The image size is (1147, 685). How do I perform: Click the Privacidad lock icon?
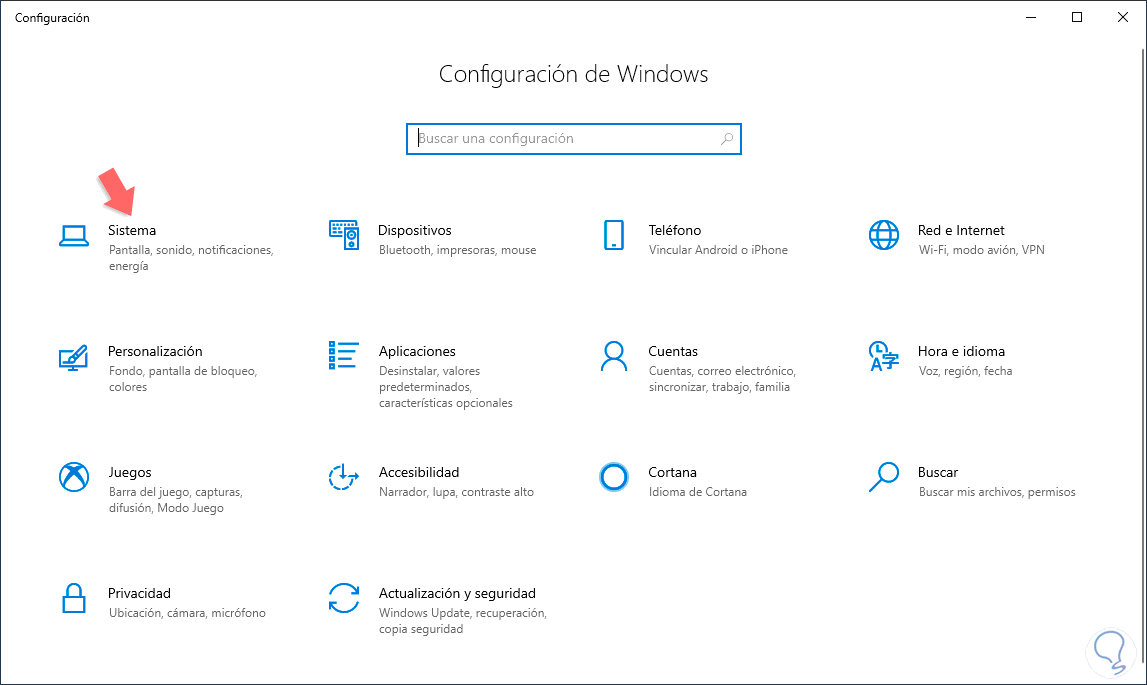click(74, 598)
